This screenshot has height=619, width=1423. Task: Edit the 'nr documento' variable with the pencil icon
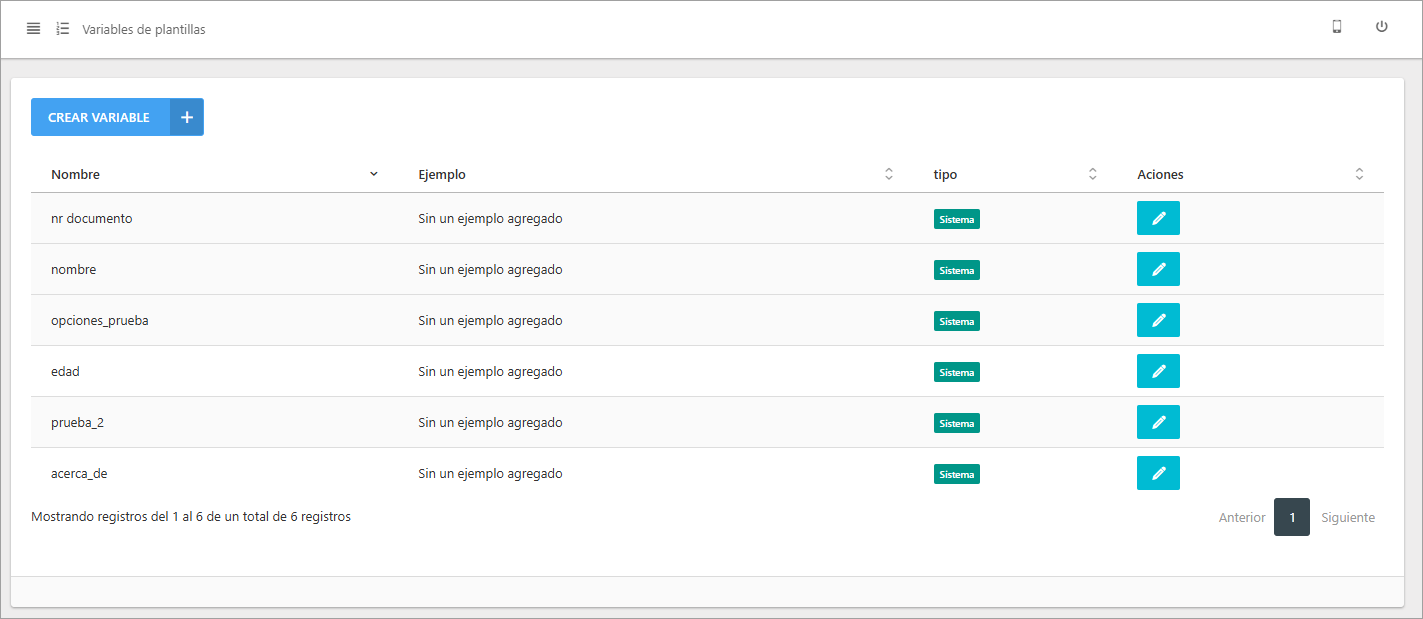[1158, 218]
